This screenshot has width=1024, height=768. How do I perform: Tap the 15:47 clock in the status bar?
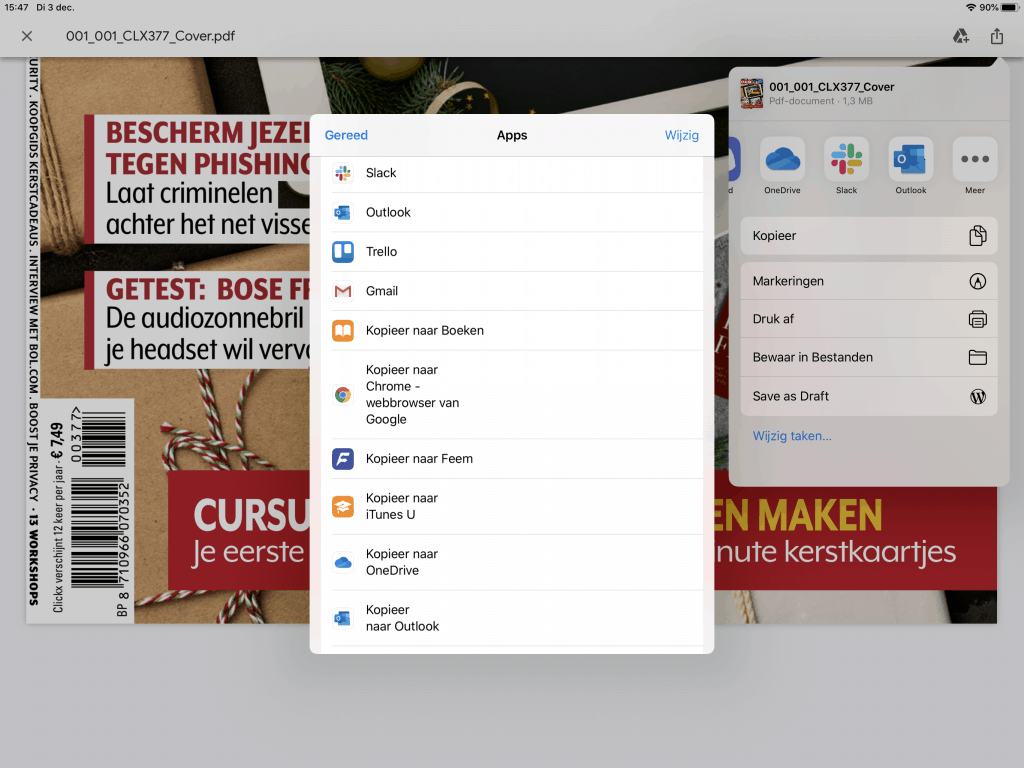coord(16,8)
